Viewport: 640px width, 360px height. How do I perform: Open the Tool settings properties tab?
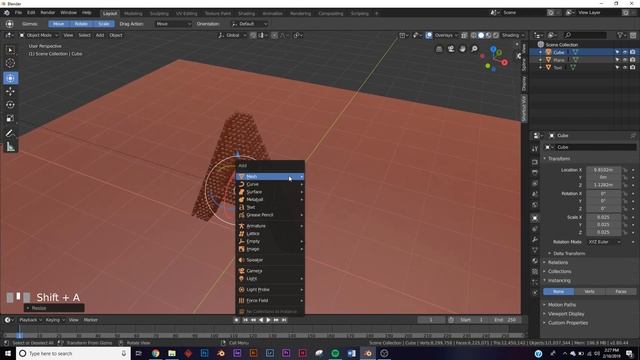535,149
